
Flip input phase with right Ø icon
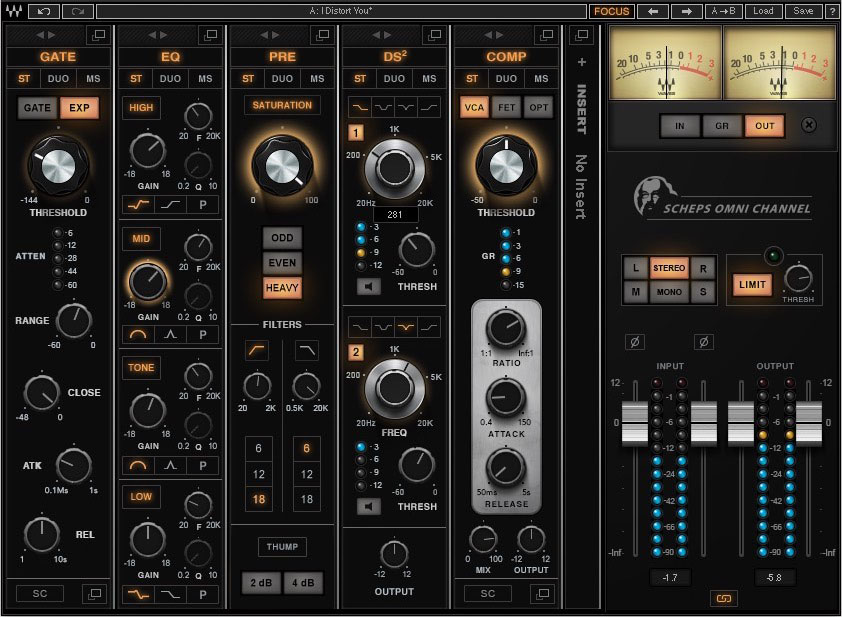[703, 342]
